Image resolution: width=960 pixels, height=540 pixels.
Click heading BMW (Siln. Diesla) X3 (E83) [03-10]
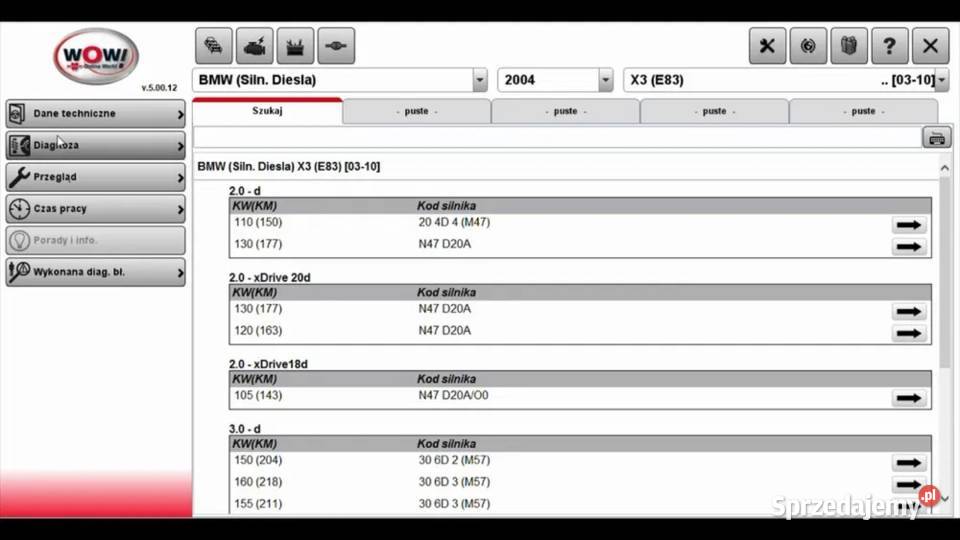pyautogui.click(x=288, y=167)
